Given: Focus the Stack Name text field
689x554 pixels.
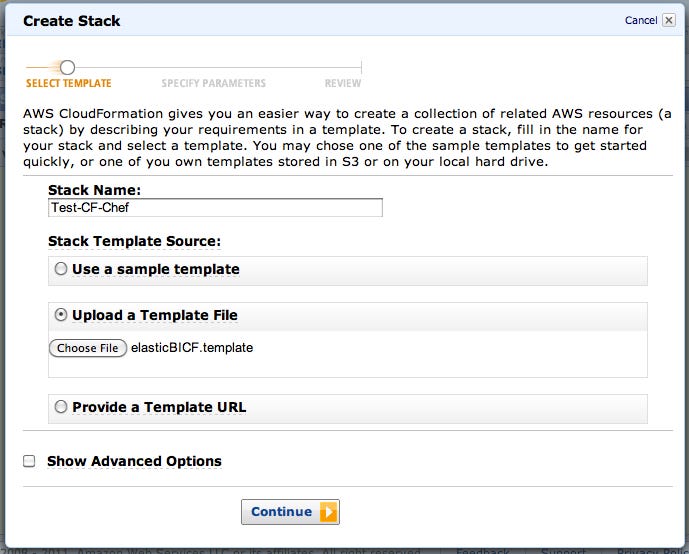Looking at the screenshot, I should [215, 208].
